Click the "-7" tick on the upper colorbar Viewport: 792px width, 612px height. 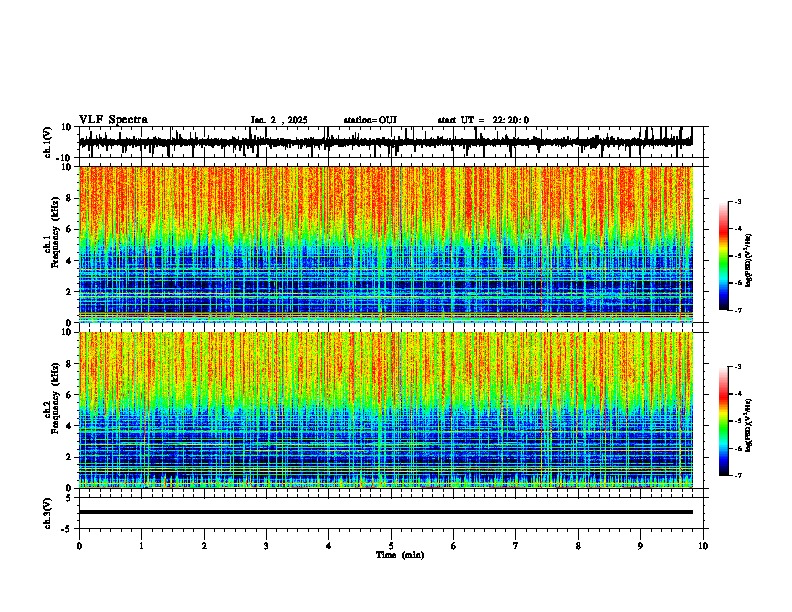pos(737,310)
